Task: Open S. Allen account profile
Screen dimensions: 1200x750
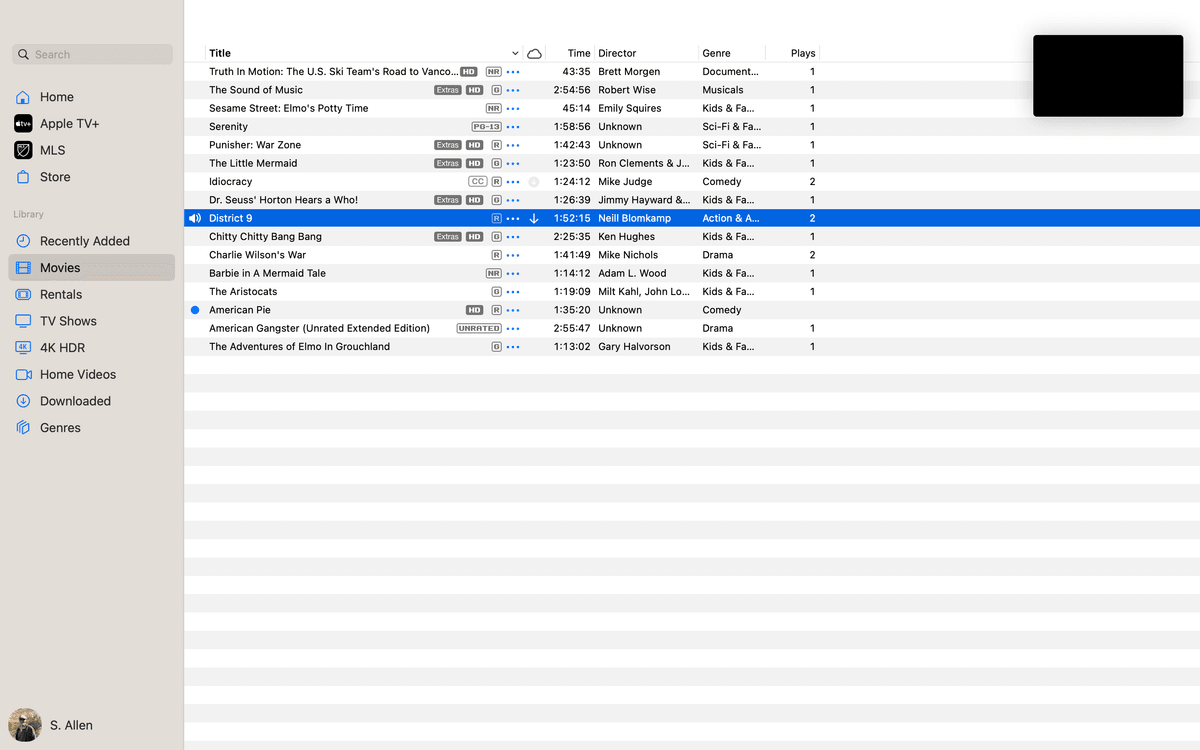Action: click(x=51, y=725)
